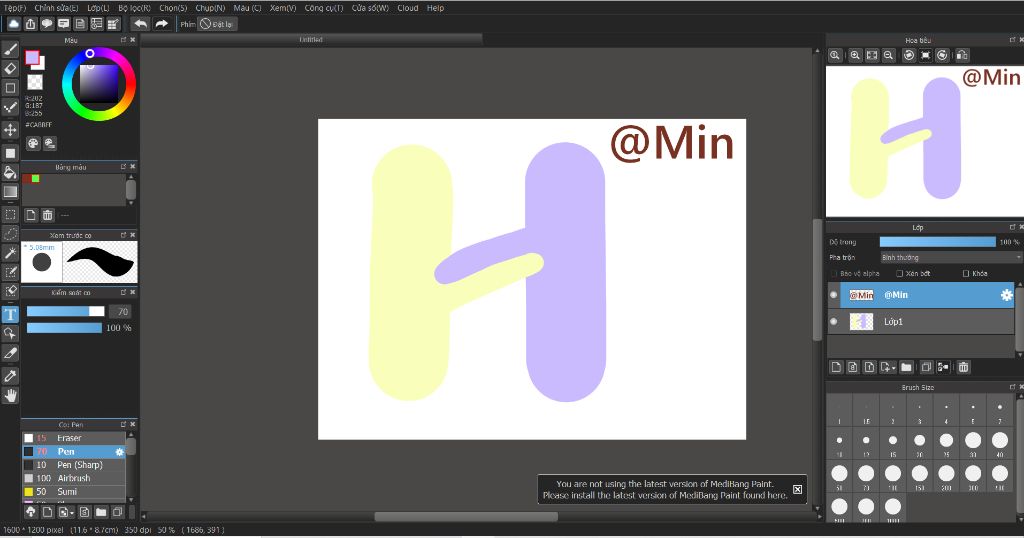Image resolution: width=1024 pixels, height=538 pixels.
Task: Open the Chỉnh sửa(E) menu
Action: (56, 8)
